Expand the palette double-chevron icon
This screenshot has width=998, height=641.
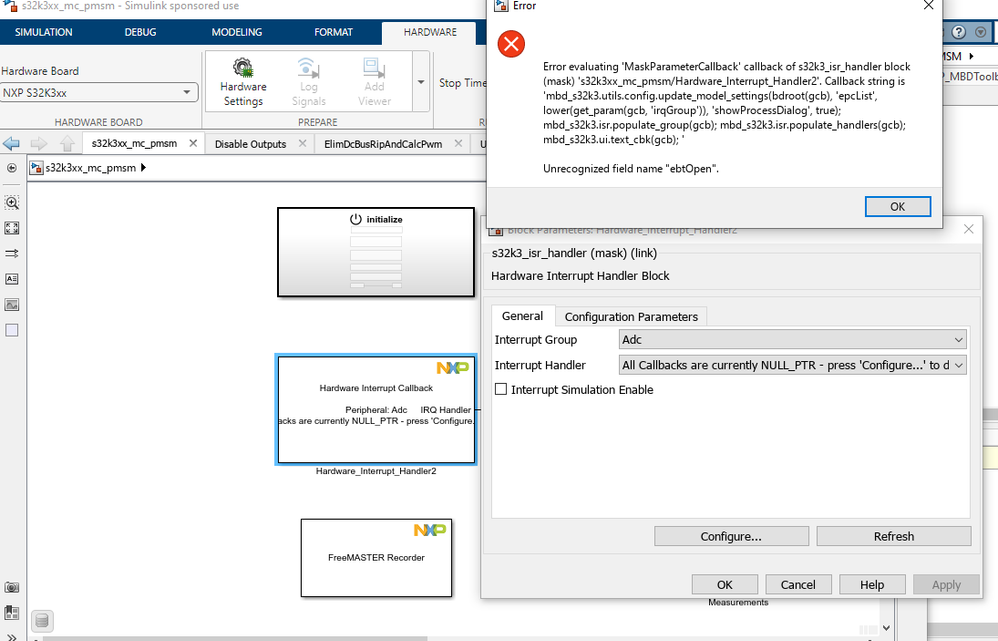pos(11,636)
